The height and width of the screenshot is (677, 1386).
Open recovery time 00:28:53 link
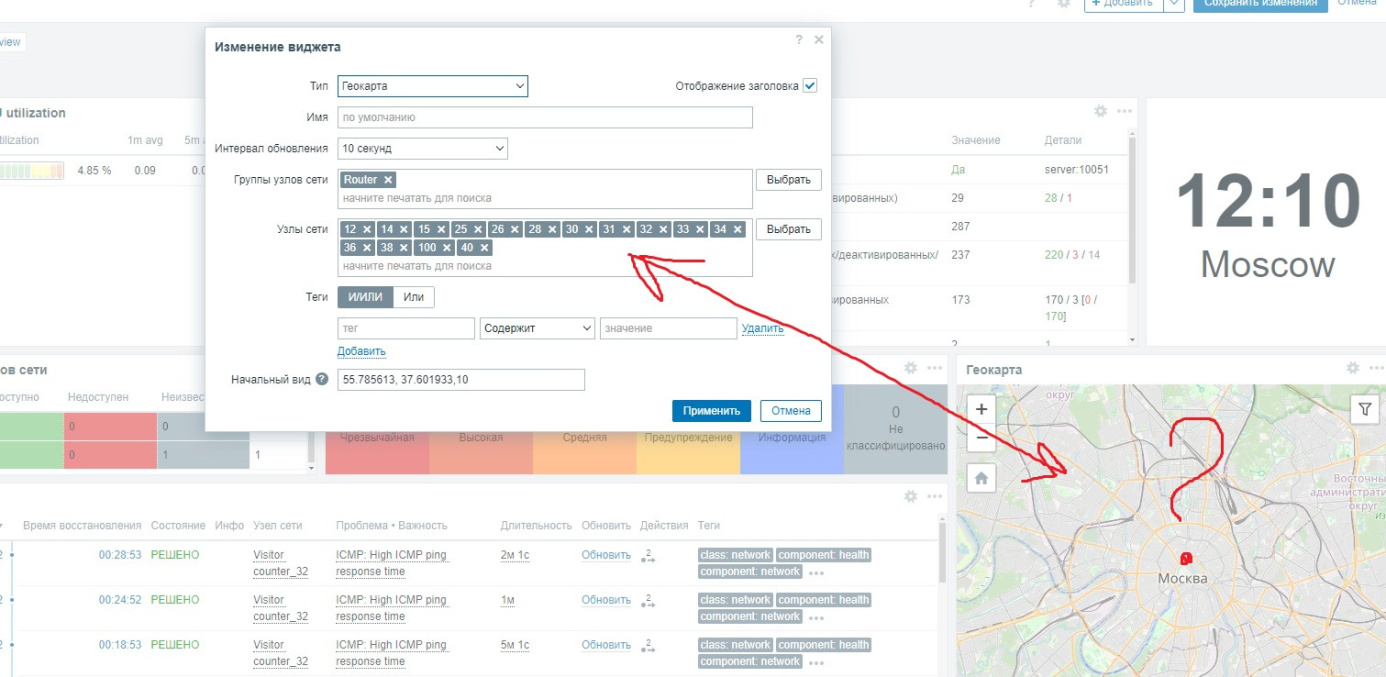pos(120,555)
